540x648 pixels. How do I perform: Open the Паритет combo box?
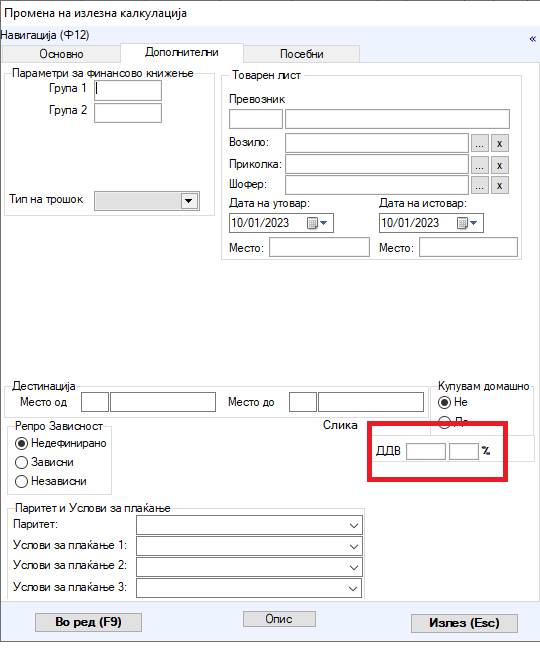[249, 526]
